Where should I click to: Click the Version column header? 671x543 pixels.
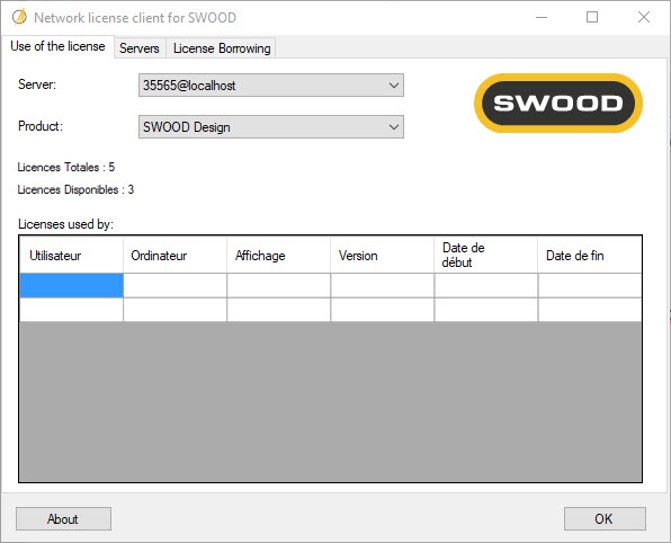click(x=382, y=256)
